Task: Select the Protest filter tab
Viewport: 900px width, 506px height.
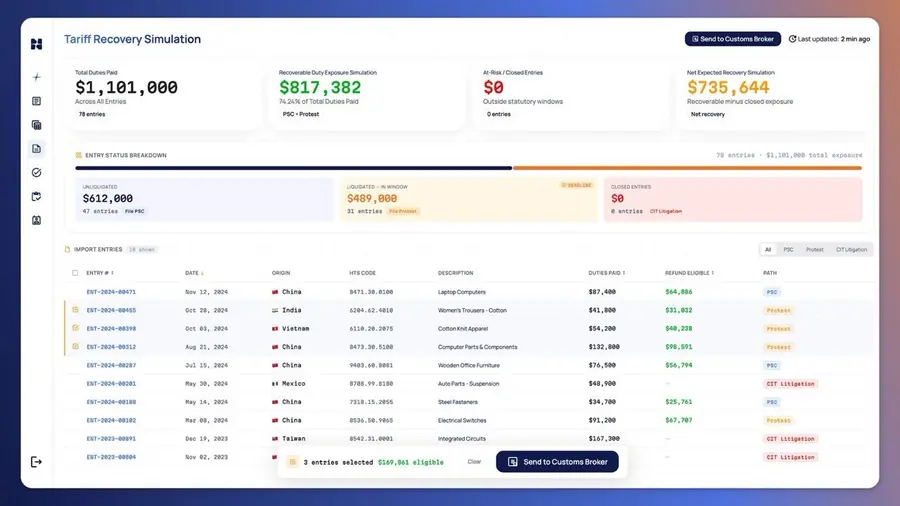Action: coord(814,250)
